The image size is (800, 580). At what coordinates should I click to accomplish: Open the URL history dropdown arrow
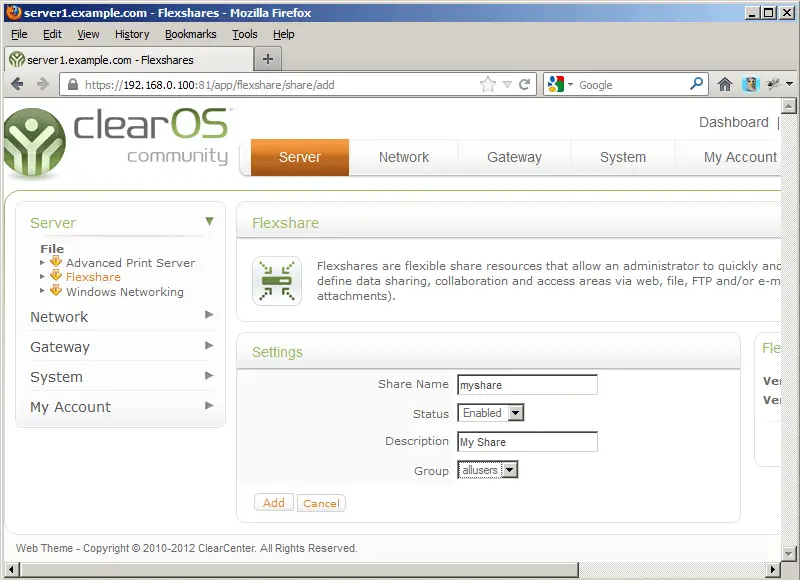click(507, 85)
